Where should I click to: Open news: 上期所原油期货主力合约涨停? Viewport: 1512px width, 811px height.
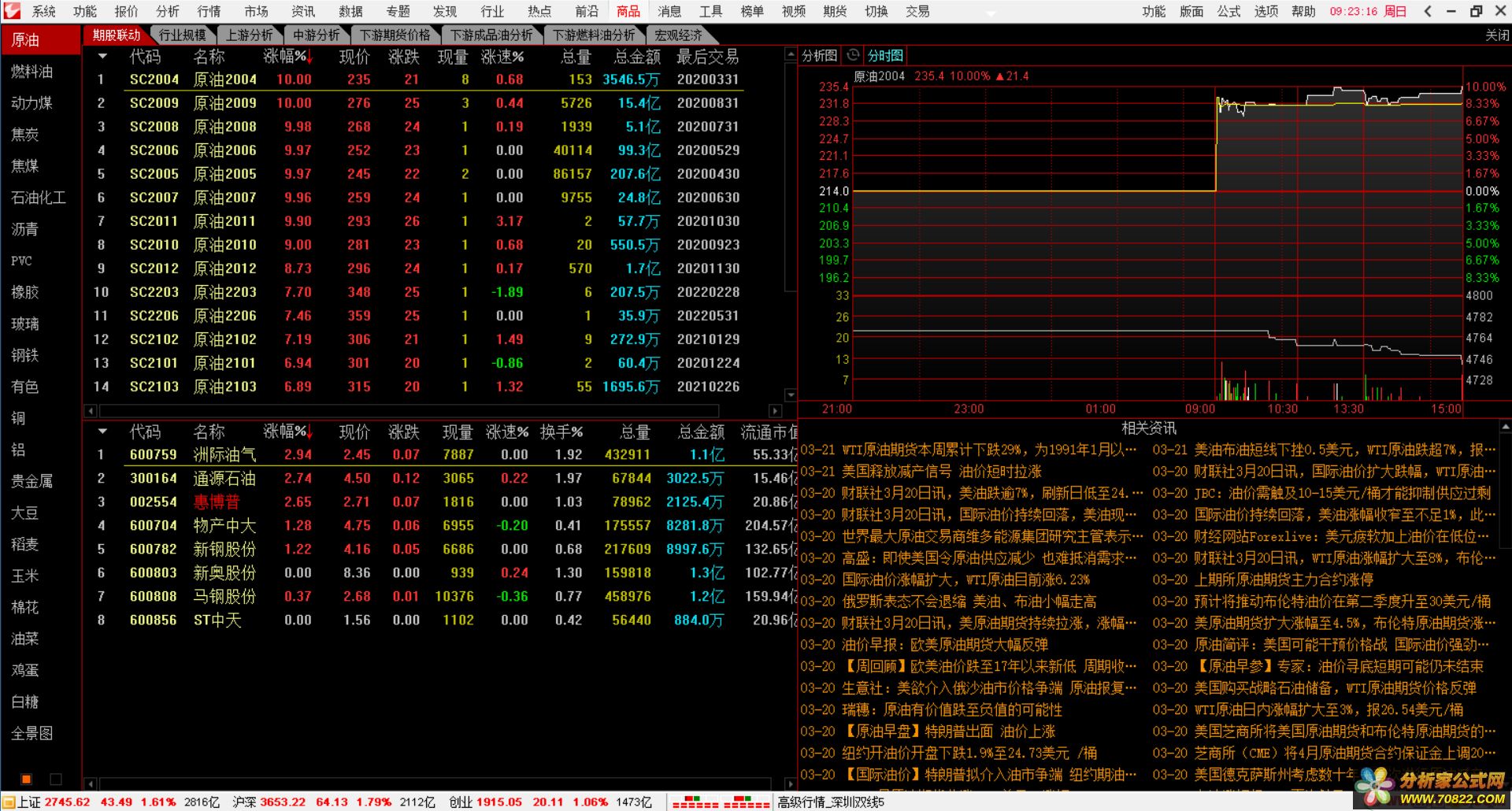1264,580
